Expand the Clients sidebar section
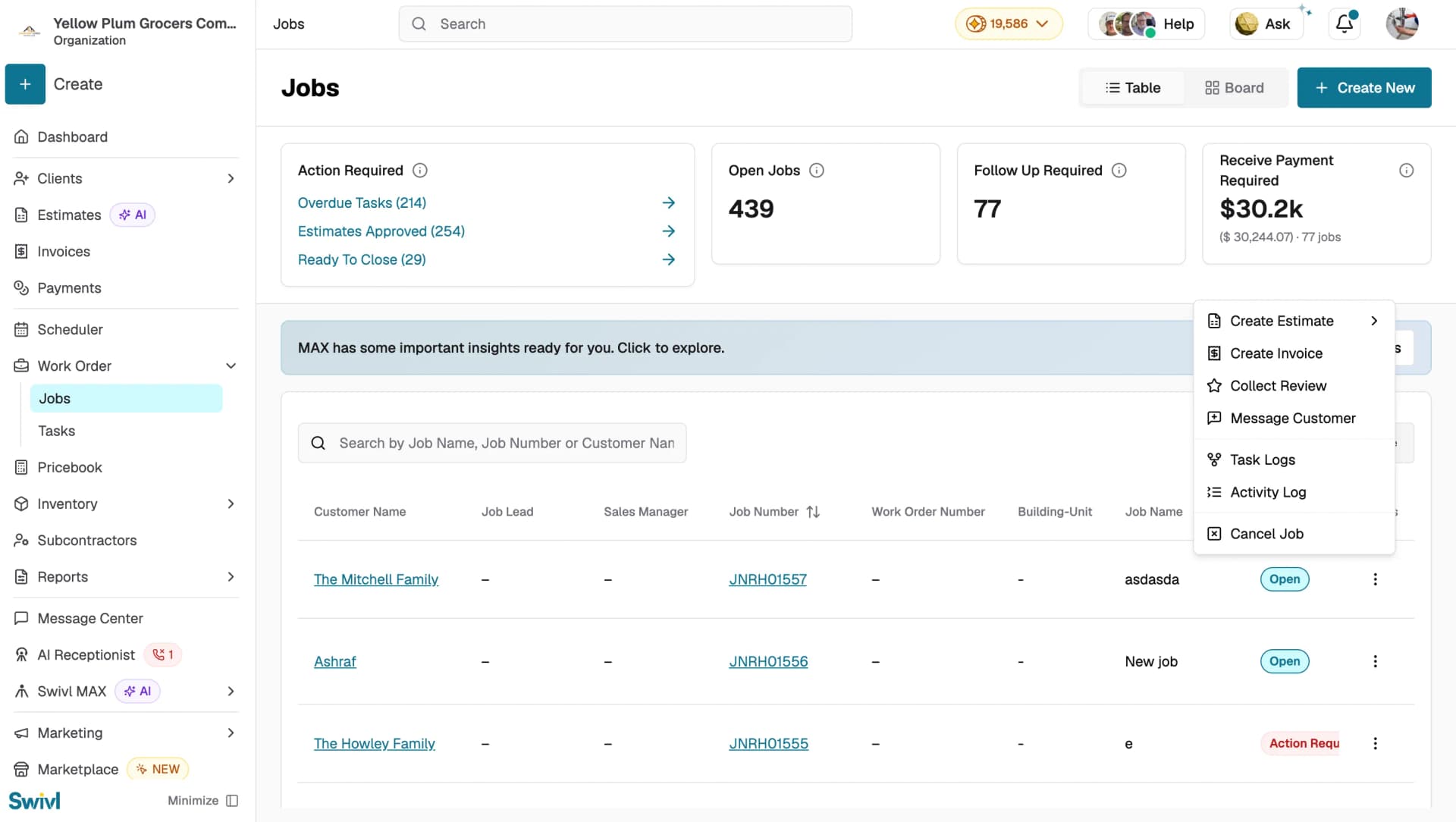 tap(231, 179)
